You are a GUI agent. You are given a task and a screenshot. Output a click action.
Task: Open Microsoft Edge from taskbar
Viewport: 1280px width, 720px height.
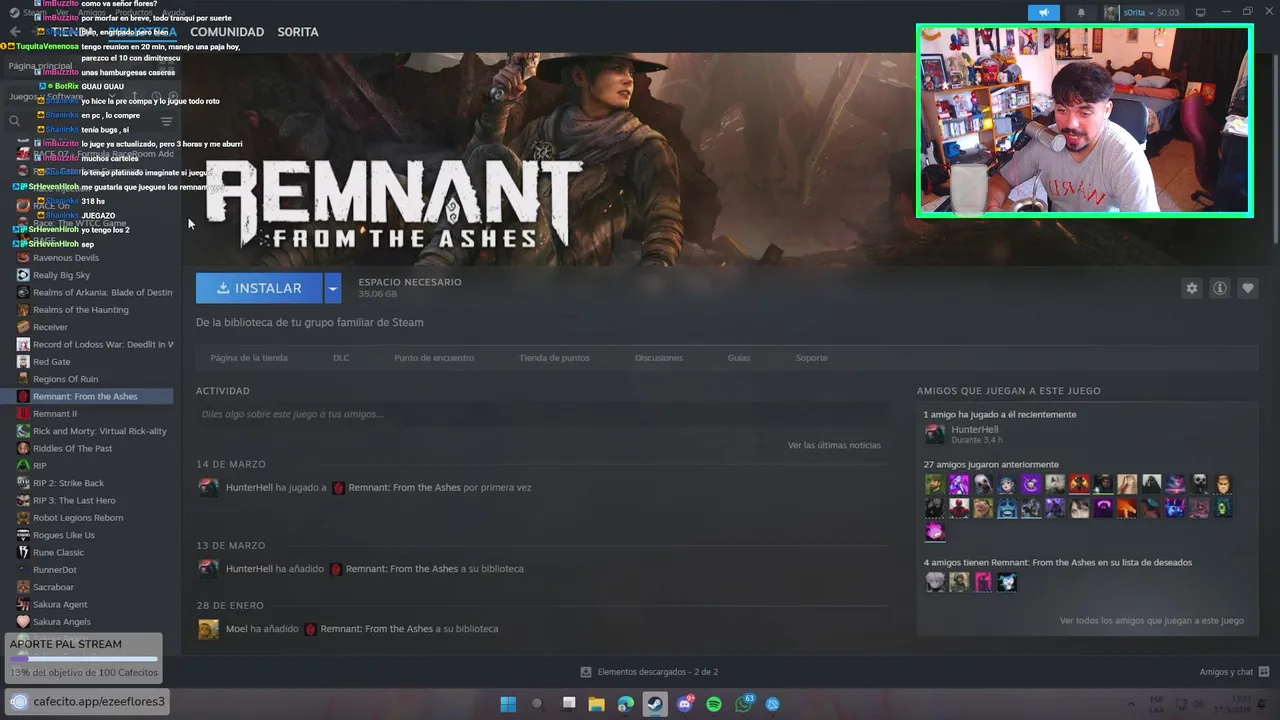(626, 704)
